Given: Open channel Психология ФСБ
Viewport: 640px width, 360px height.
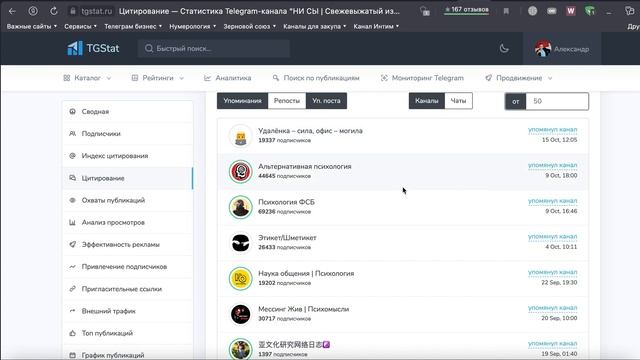Looking at the screenshot, I should pyautogui.click(x=286, y=202).
